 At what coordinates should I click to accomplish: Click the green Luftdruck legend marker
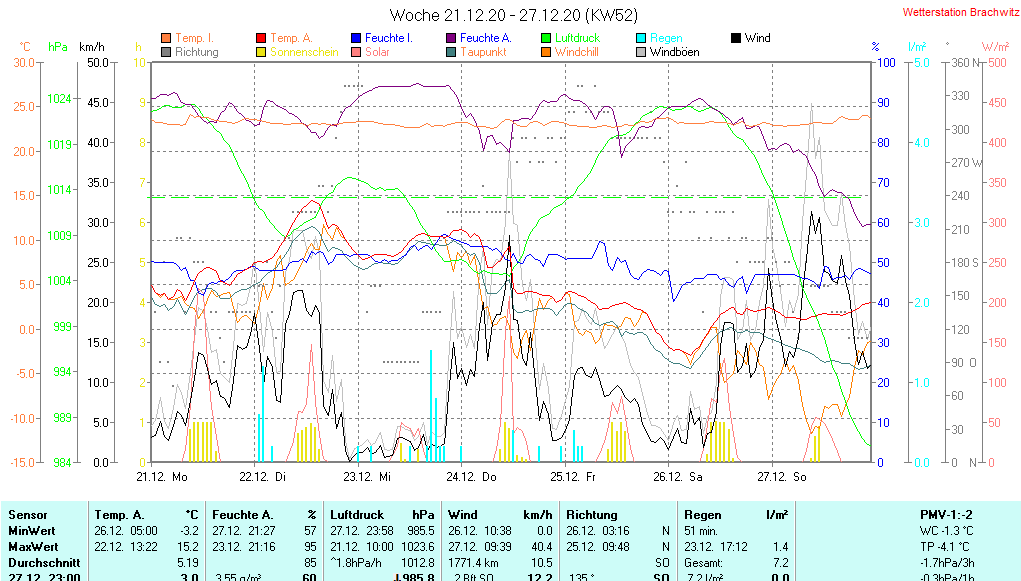pos(546,38)
